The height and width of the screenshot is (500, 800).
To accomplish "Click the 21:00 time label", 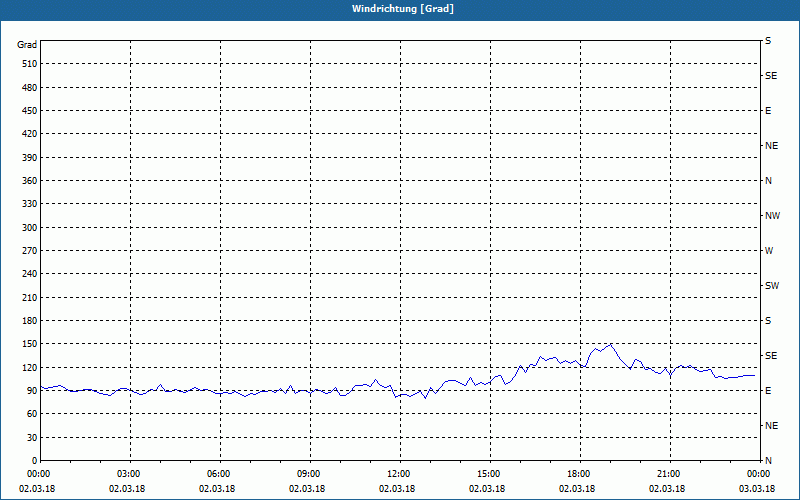I will (x=668, y=474).
